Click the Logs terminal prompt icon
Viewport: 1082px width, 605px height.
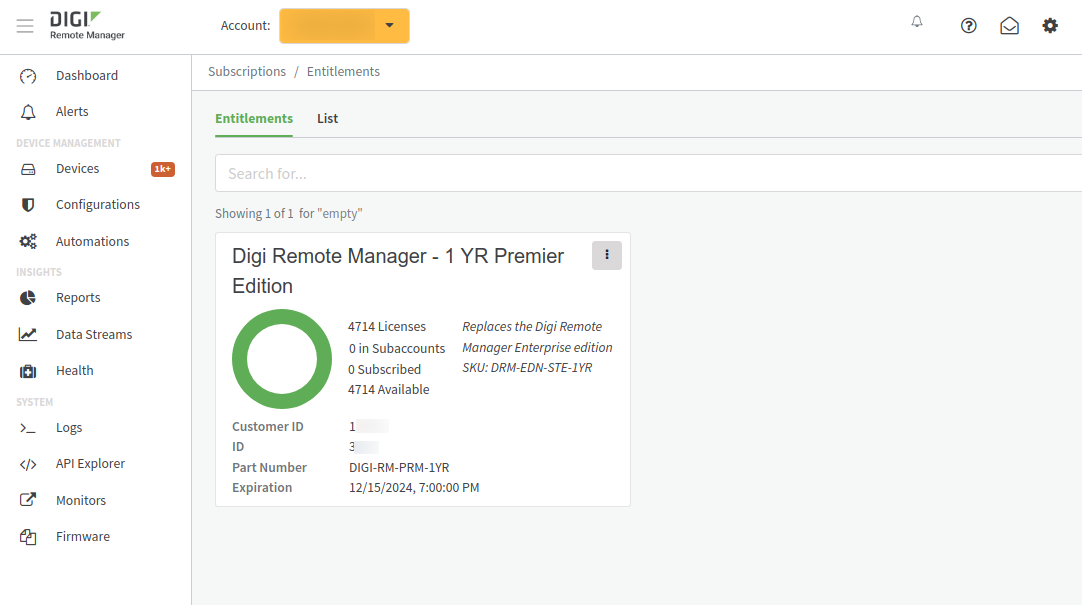tap(28, 428)
